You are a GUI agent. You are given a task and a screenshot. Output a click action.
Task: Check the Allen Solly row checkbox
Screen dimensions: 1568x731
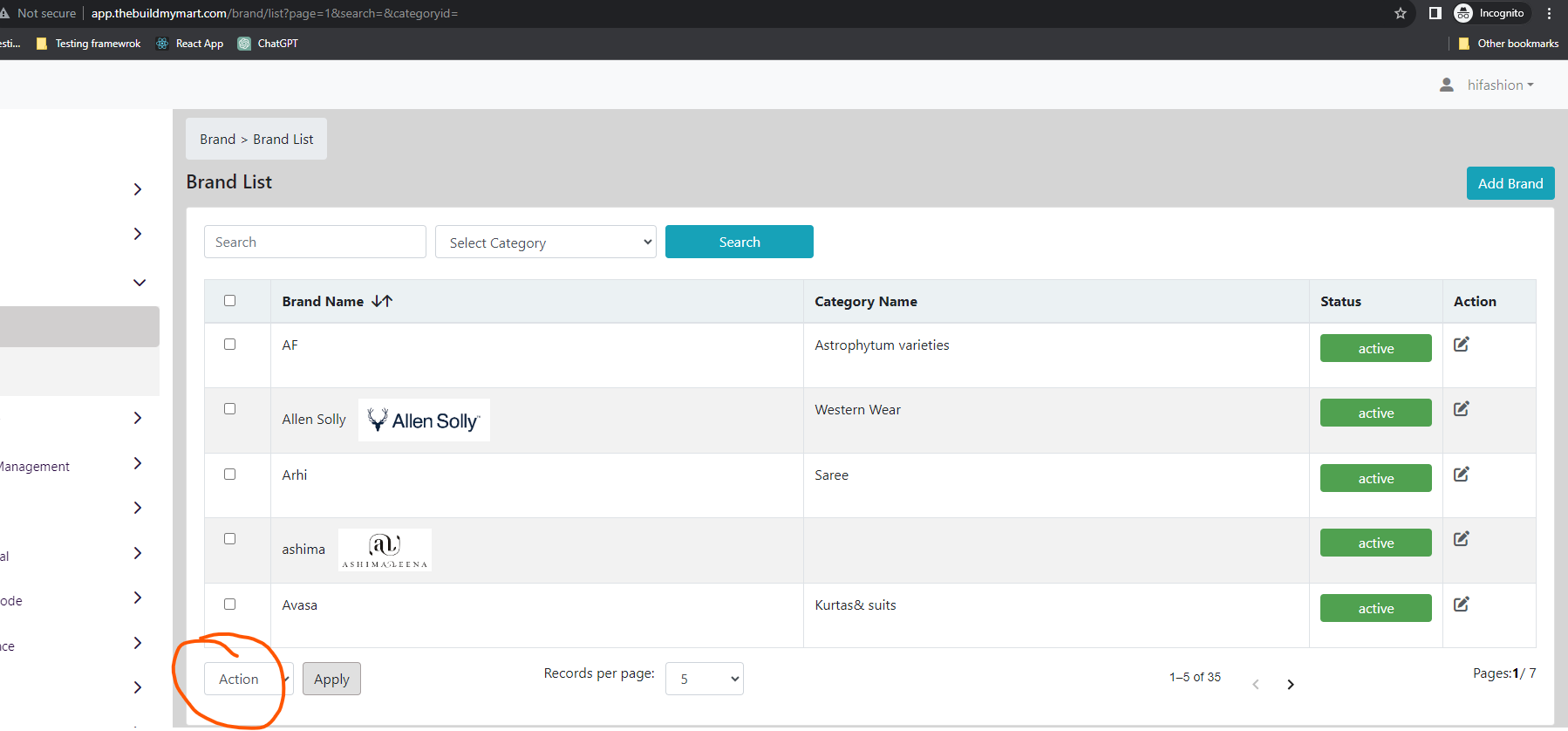click(230, 409)
